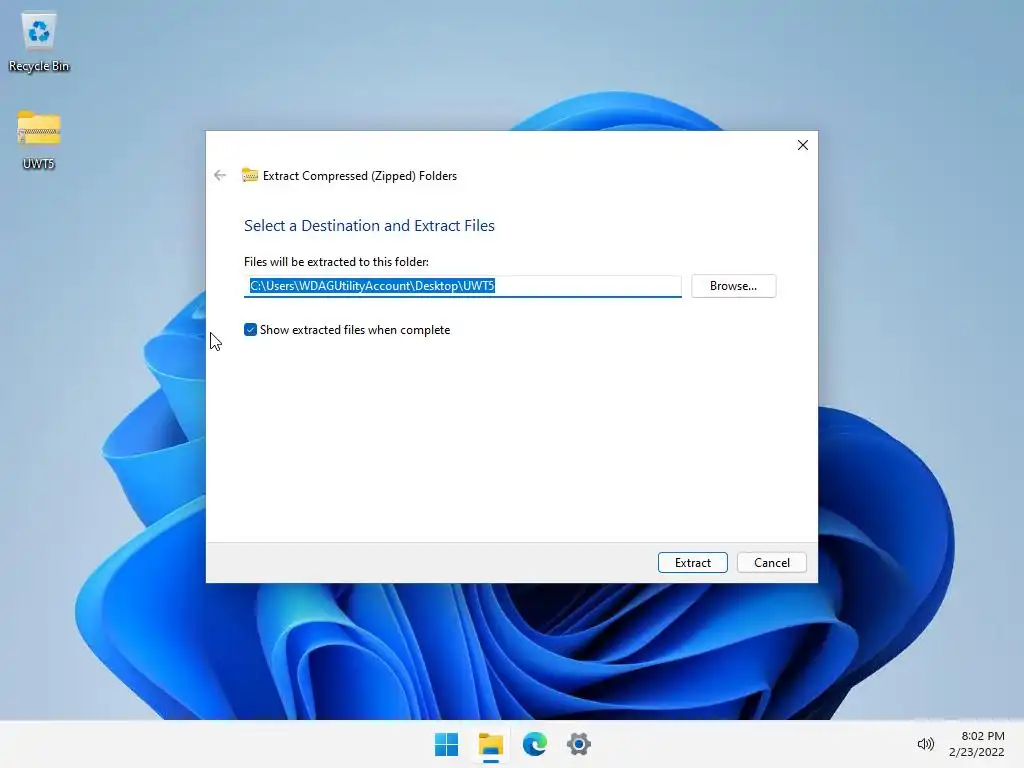1024x768 pixels.
Task: Select the UWT5 zipped folder icon
Action: point(39,140)
